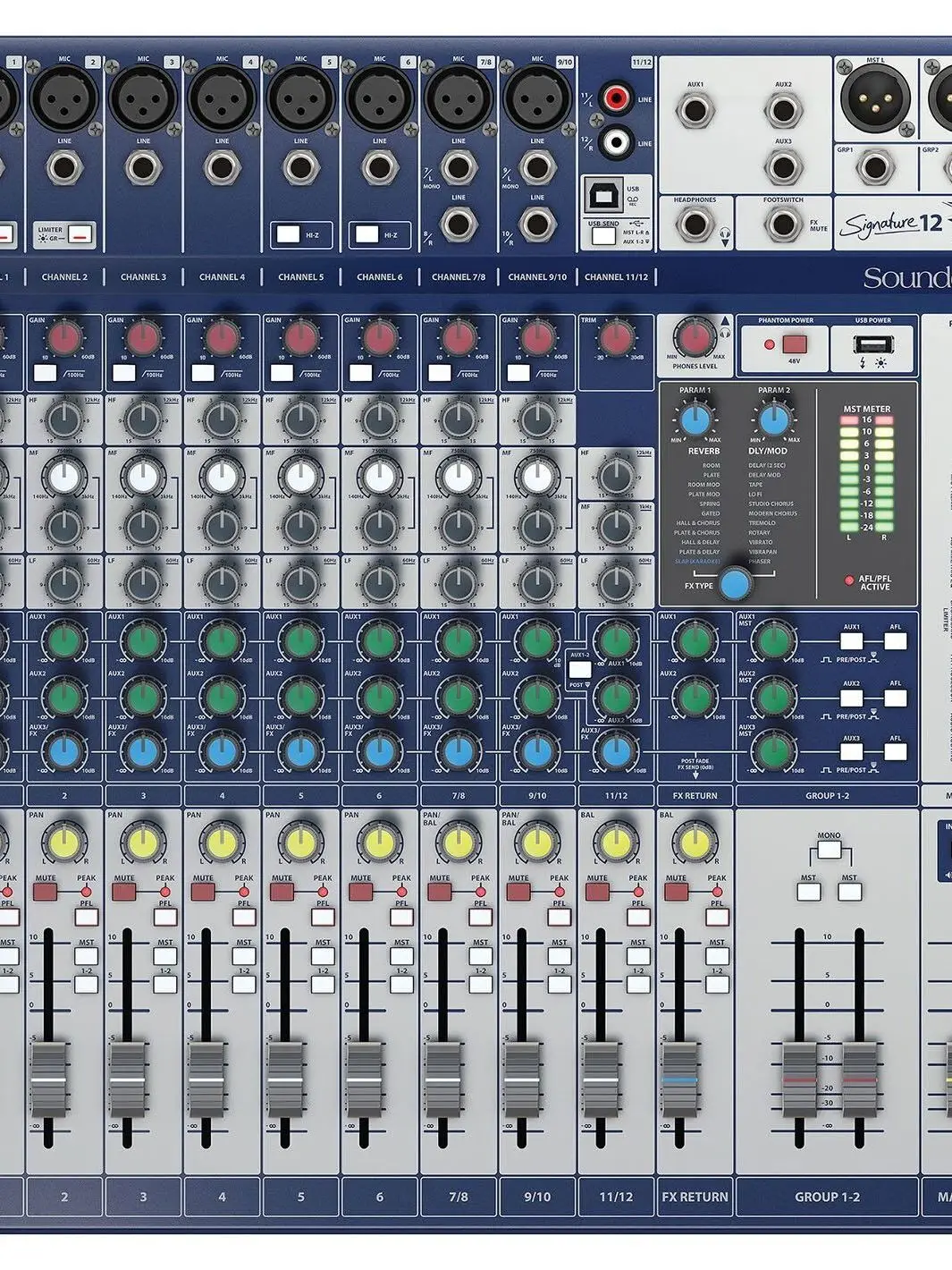Toggle the AUX2 PRE/POST master switch

pos(852,697)
